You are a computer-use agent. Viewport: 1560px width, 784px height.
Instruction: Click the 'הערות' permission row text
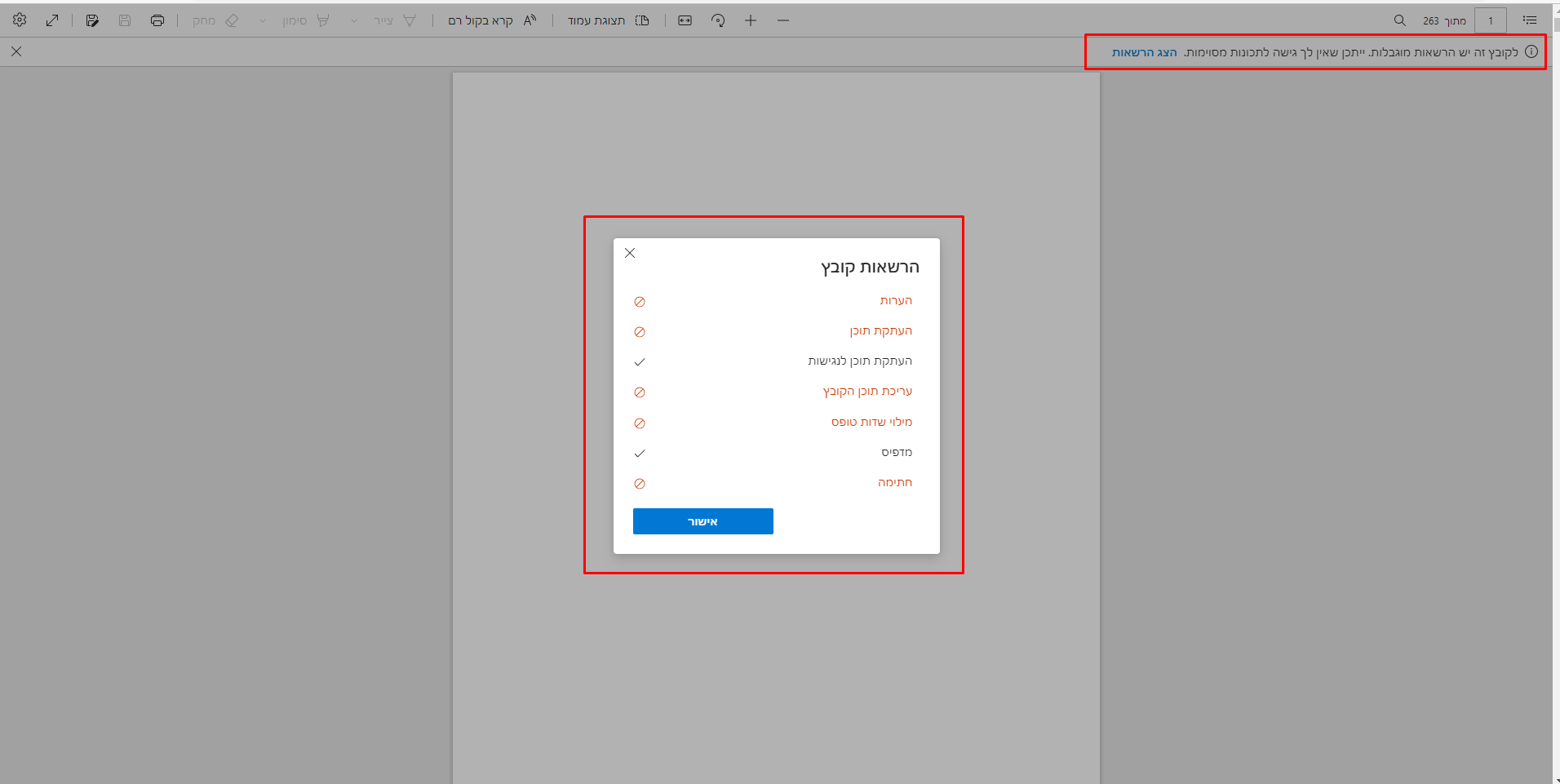(896, 300)
